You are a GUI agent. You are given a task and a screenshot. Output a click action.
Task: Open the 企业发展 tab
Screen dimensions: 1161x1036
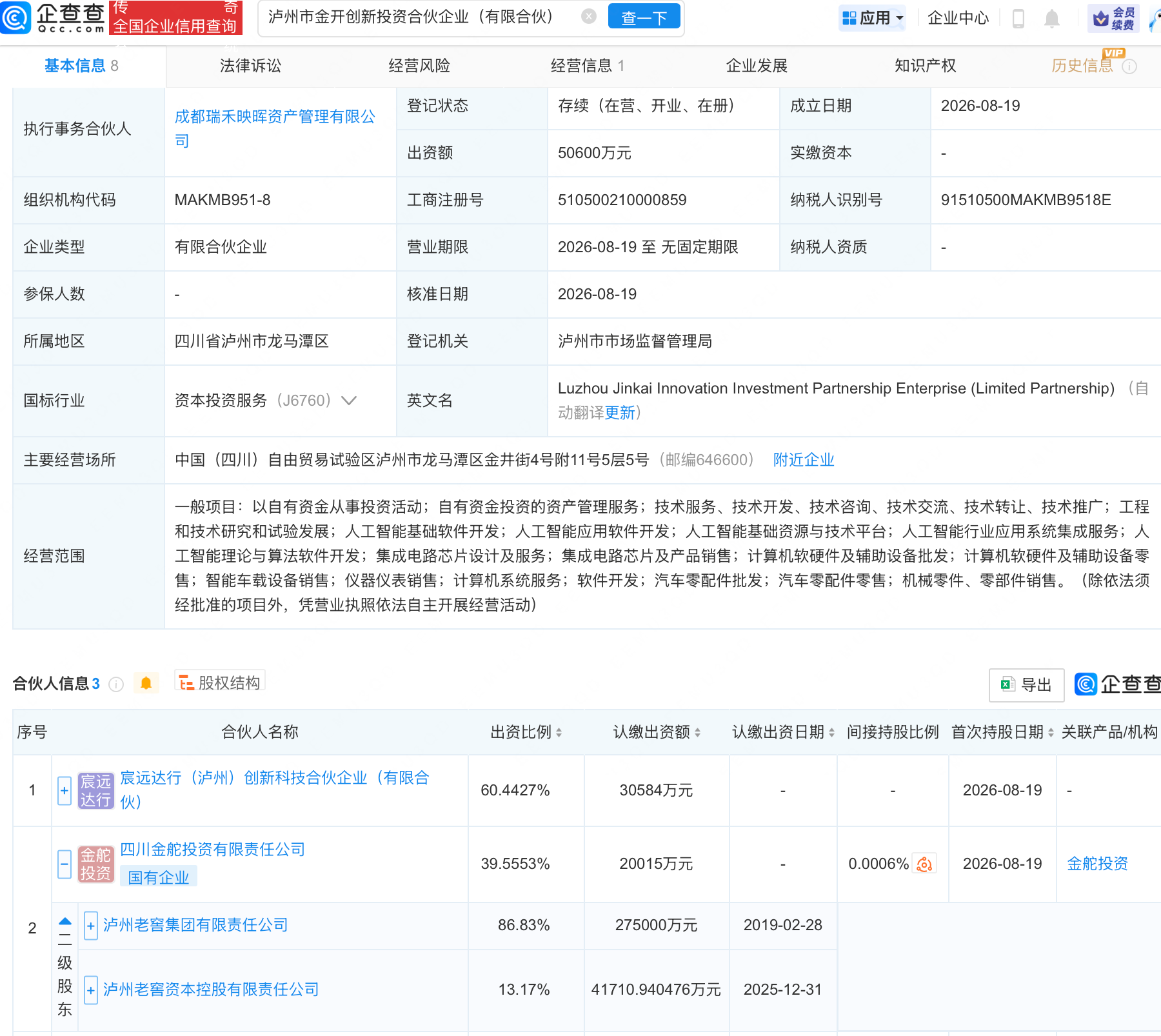(x=757, y=66)
